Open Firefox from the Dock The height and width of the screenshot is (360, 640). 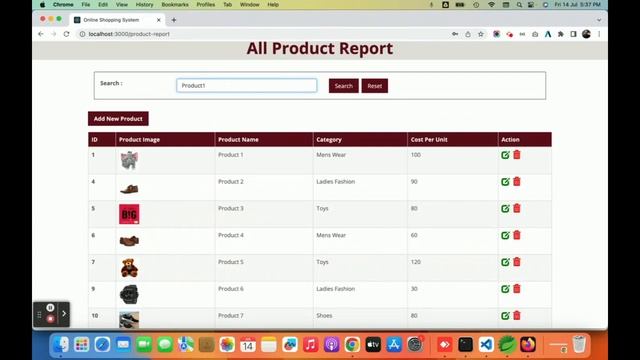click(x=528, y=344)
